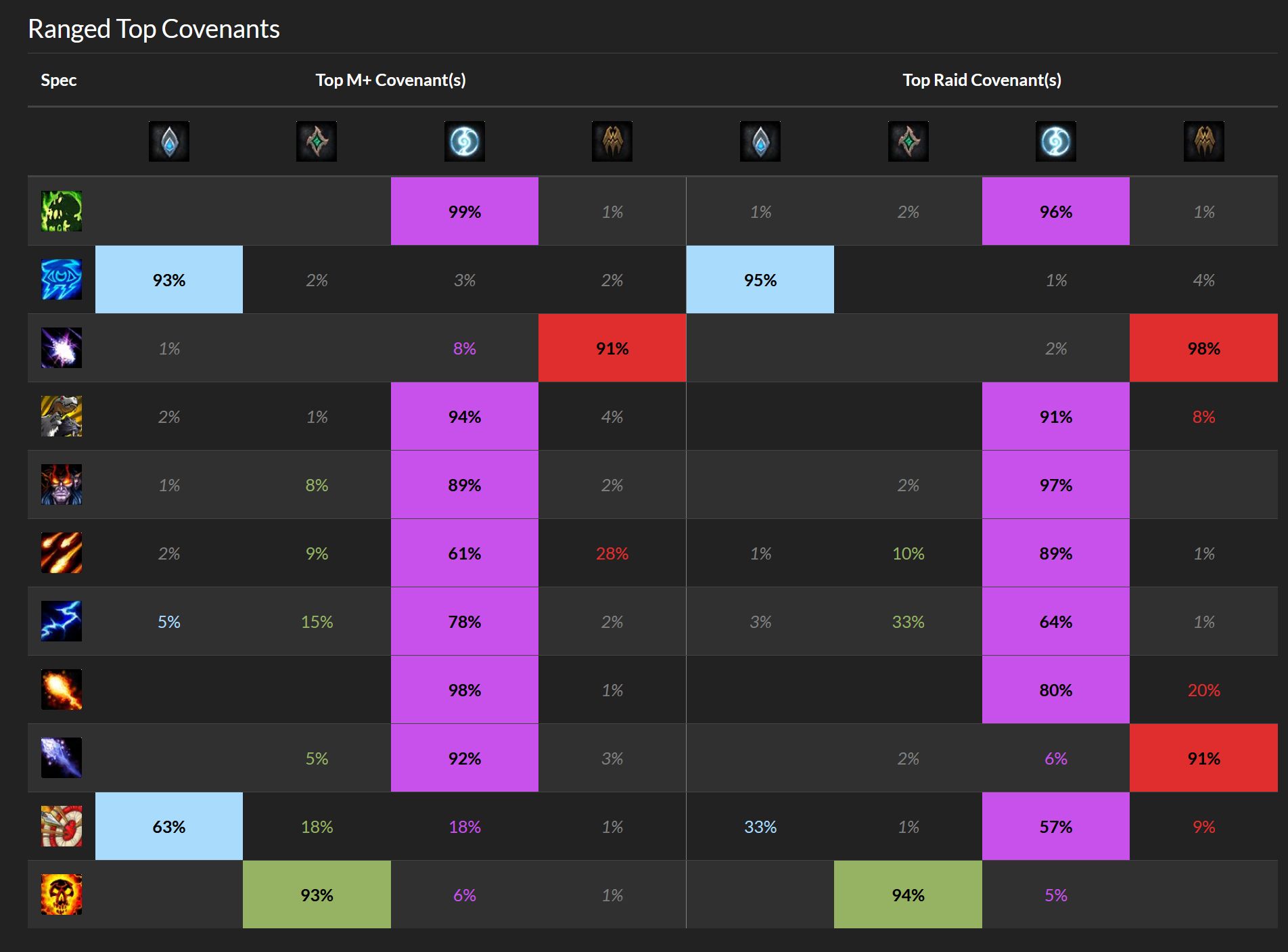1288x952 pixels.
Task: Click the Top Raid Covenant(s) column header
Action: pyautogui.click(x=982, y=80)
